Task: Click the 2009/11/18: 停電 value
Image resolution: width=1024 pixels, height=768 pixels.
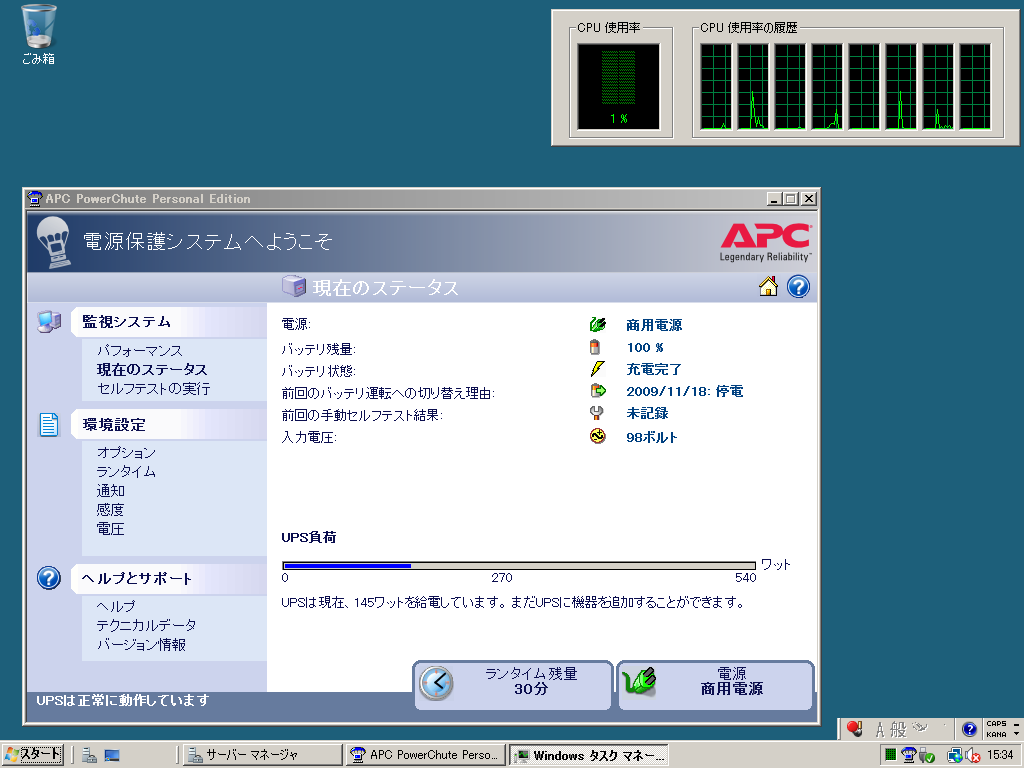Action: (684, 391)
